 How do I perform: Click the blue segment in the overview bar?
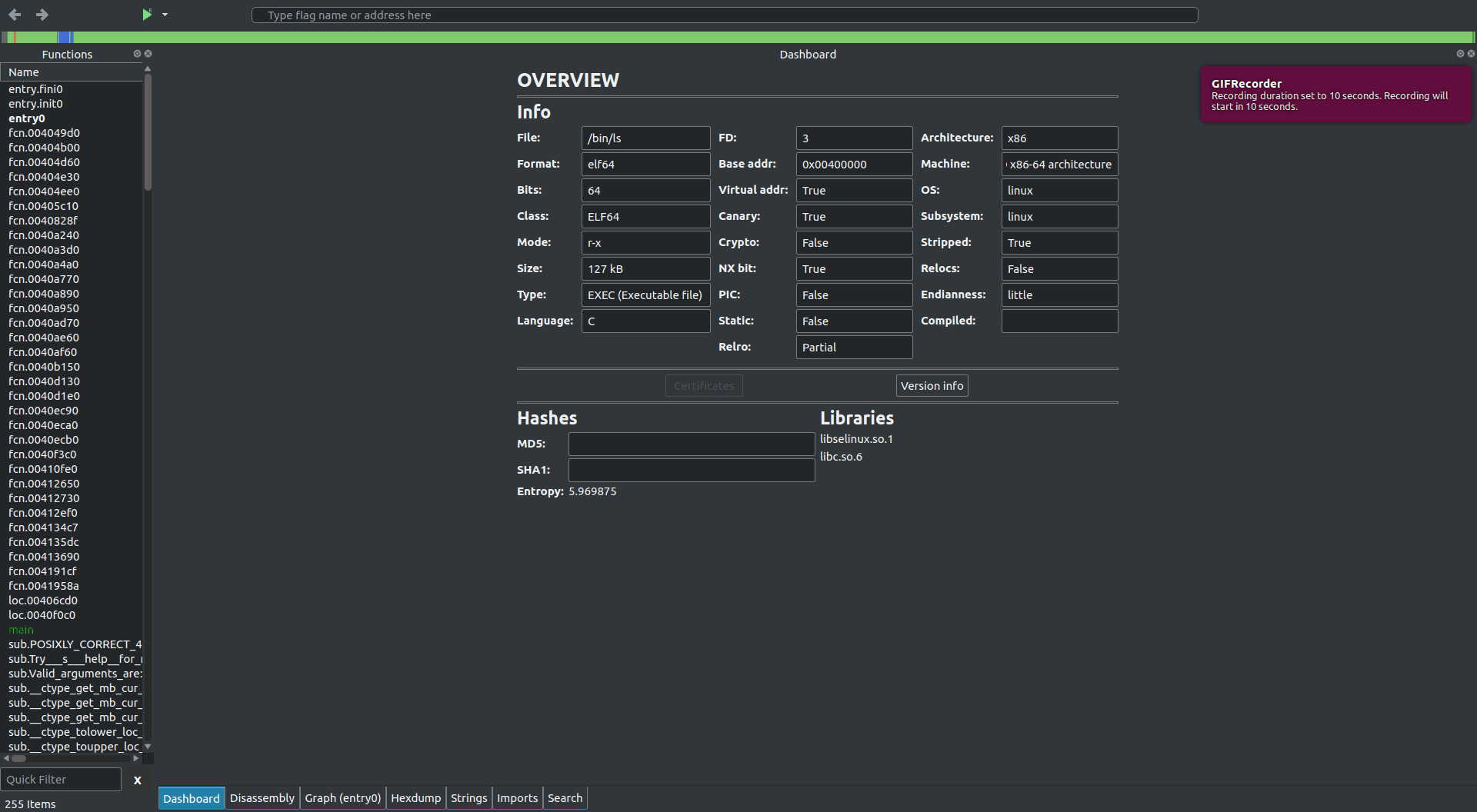65,37
